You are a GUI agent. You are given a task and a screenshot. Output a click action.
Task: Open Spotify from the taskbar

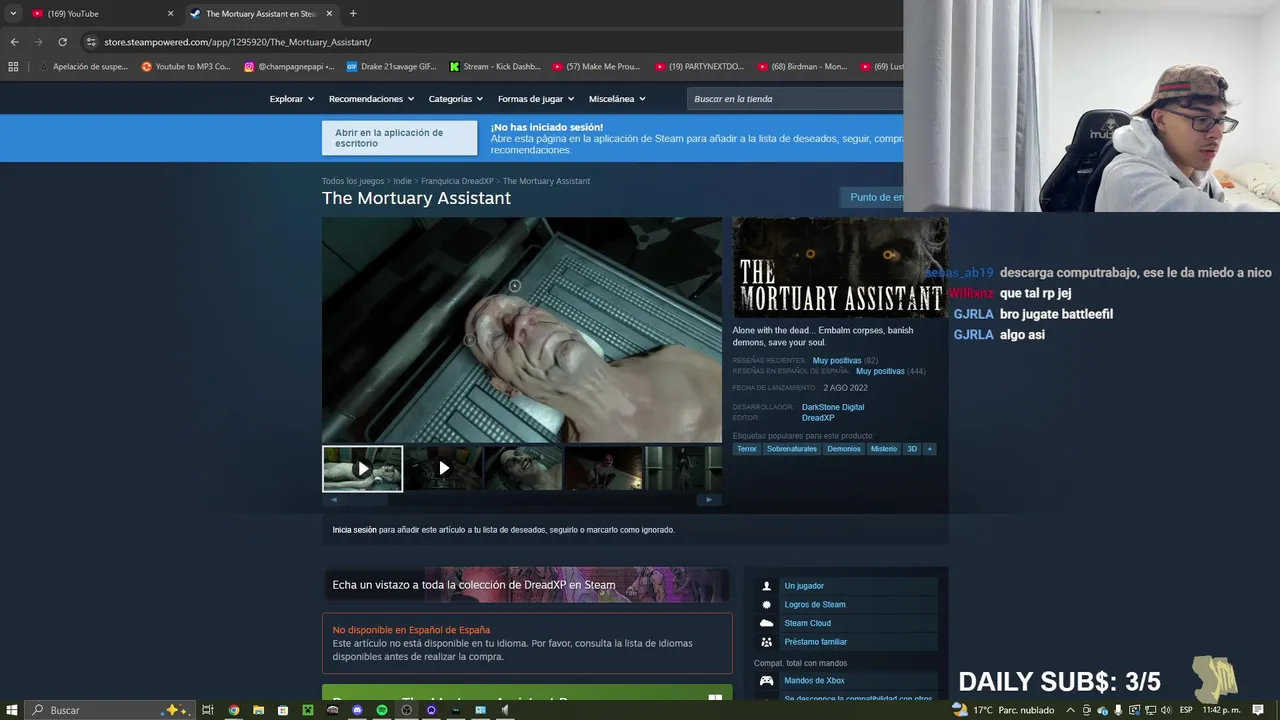point(382,710)
